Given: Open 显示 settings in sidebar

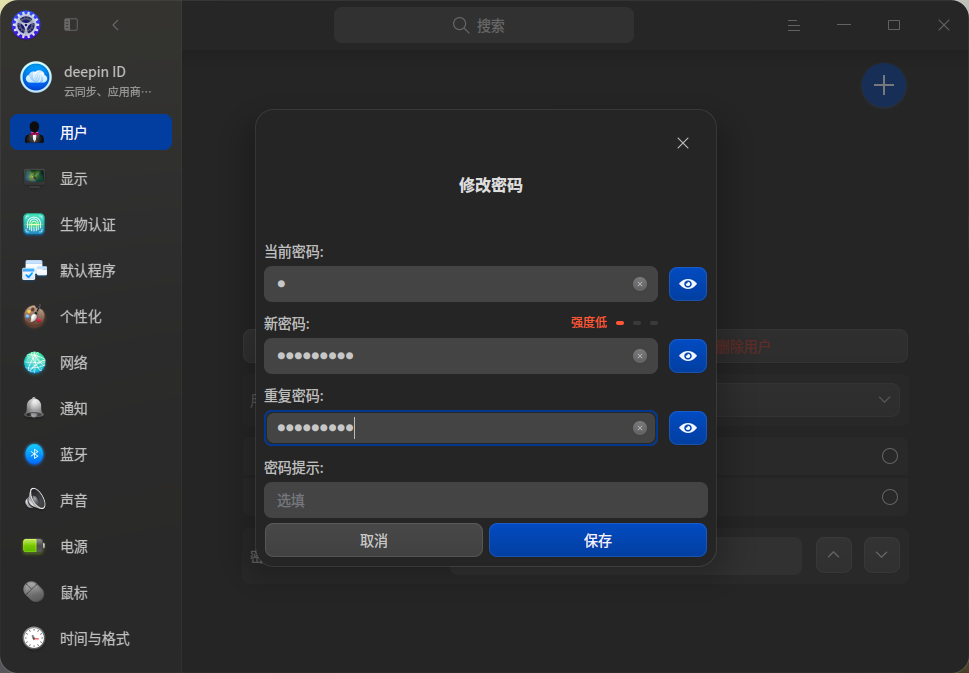Looking at the screenshot, I should [x=91, y=179].
